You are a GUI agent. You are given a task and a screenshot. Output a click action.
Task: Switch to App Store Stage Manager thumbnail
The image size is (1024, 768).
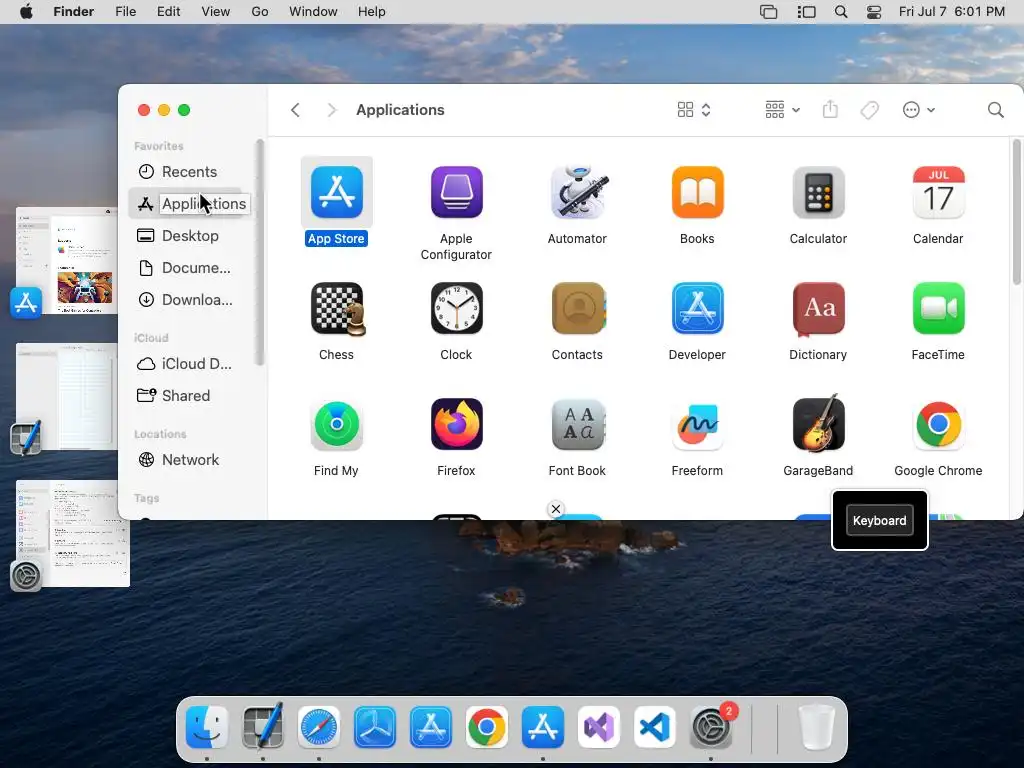[x=67, y=261]
